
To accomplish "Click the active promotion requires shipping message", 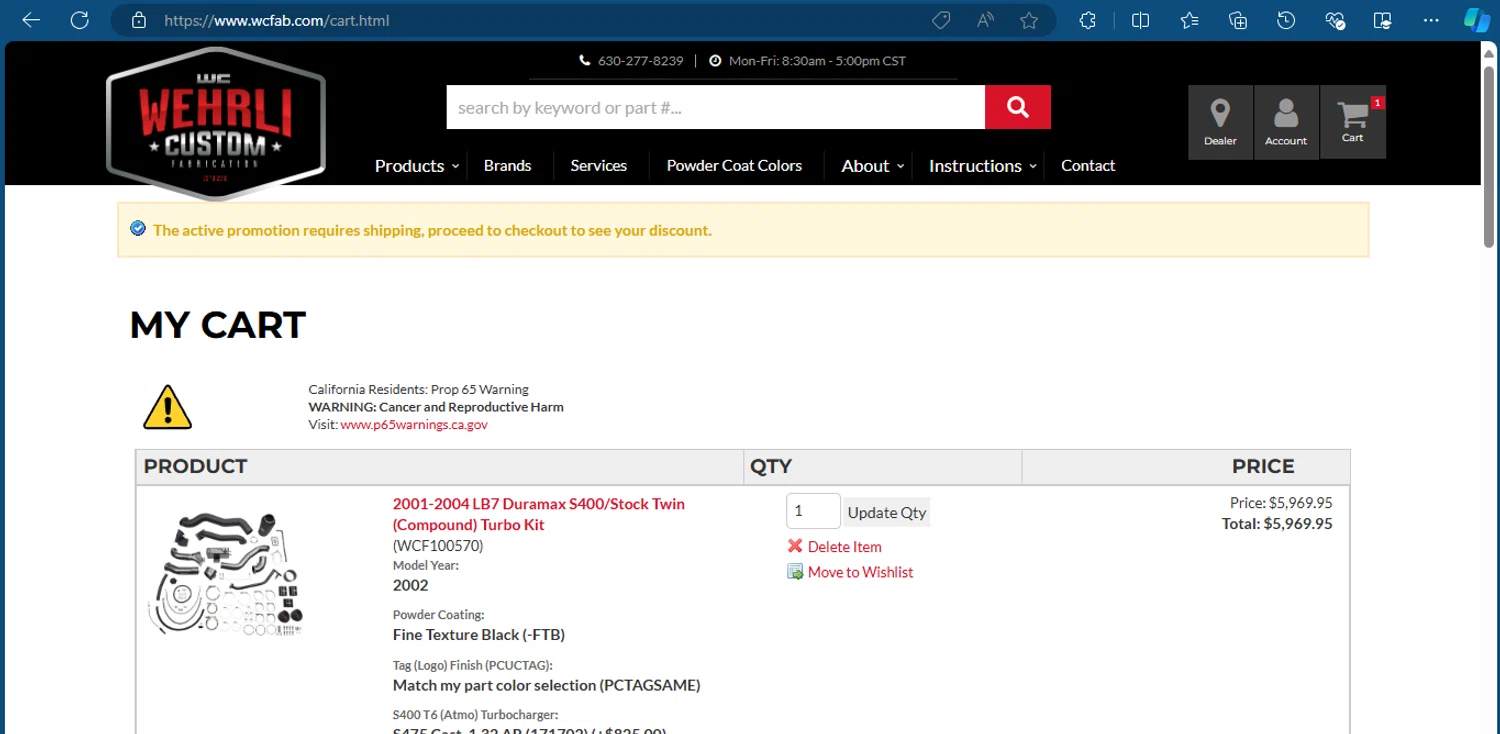I will [x=432, y=230].
